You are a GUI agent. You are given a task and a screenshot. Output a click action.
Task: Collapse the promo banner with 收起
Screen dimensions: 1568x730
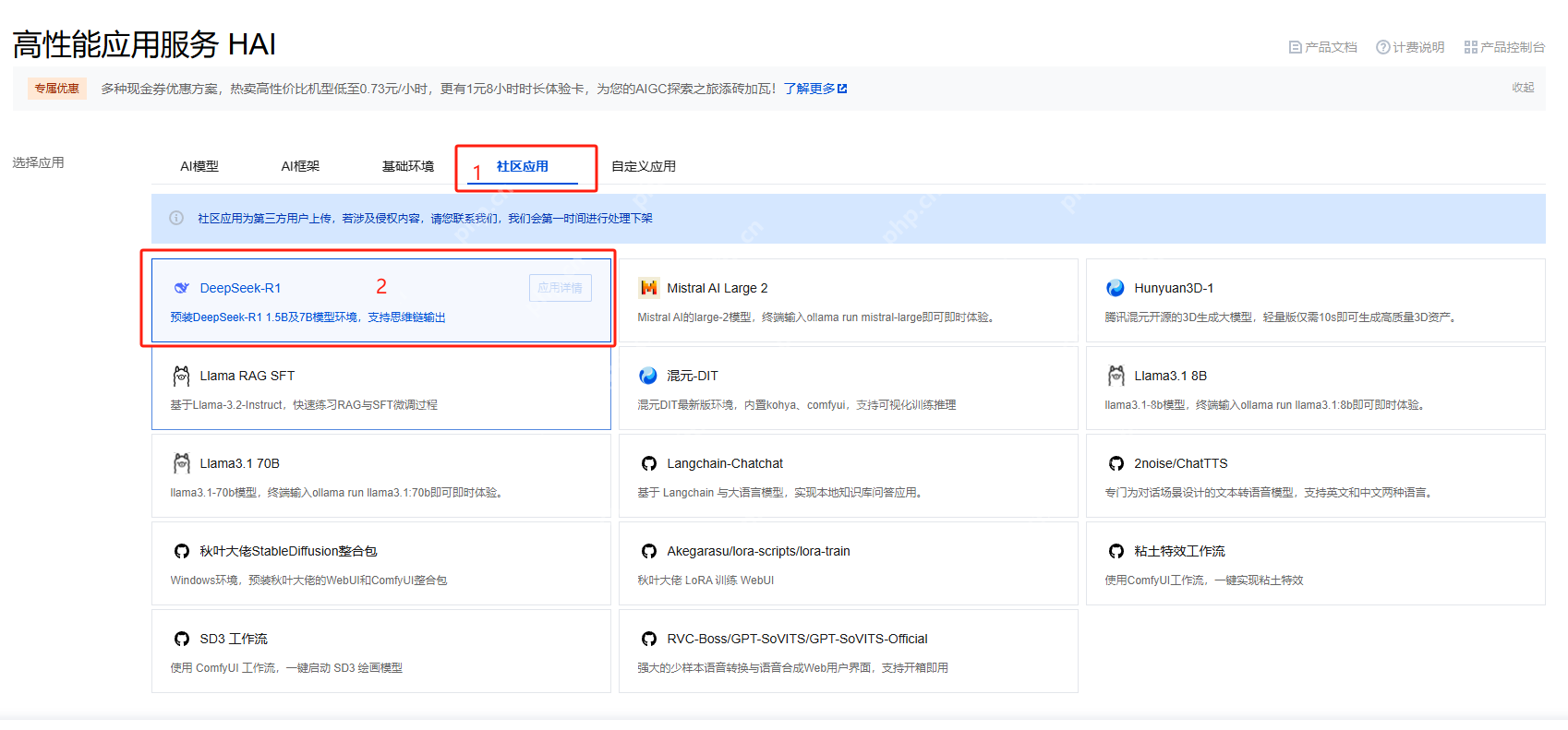click(1523, 88)
